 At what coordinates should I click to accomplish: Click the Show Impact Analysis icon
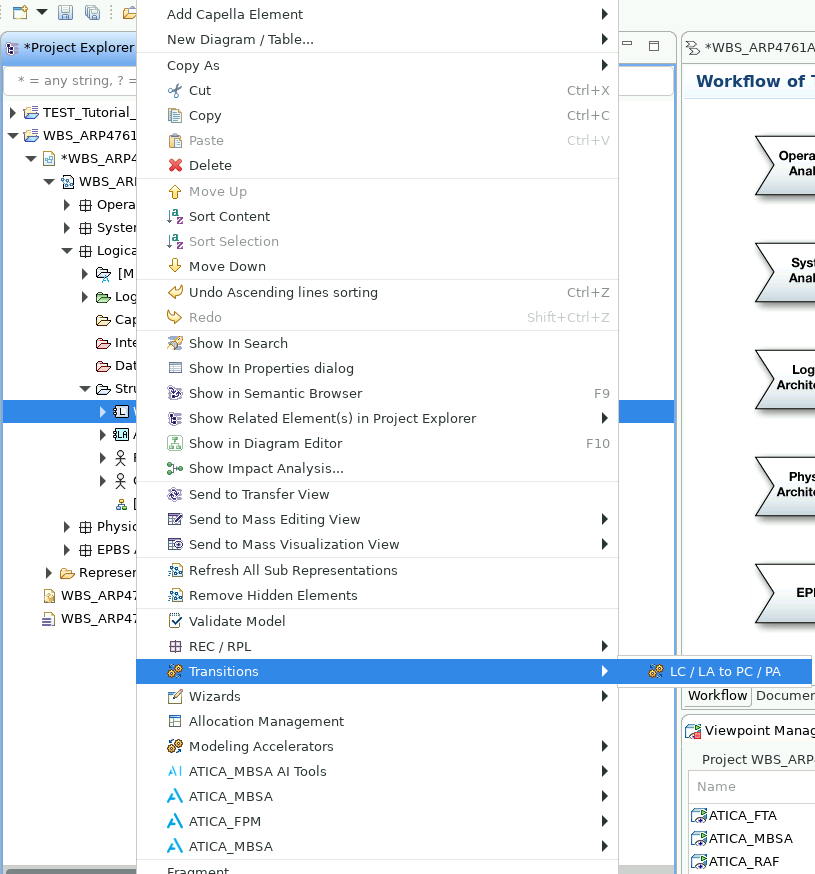coord(175,469)
